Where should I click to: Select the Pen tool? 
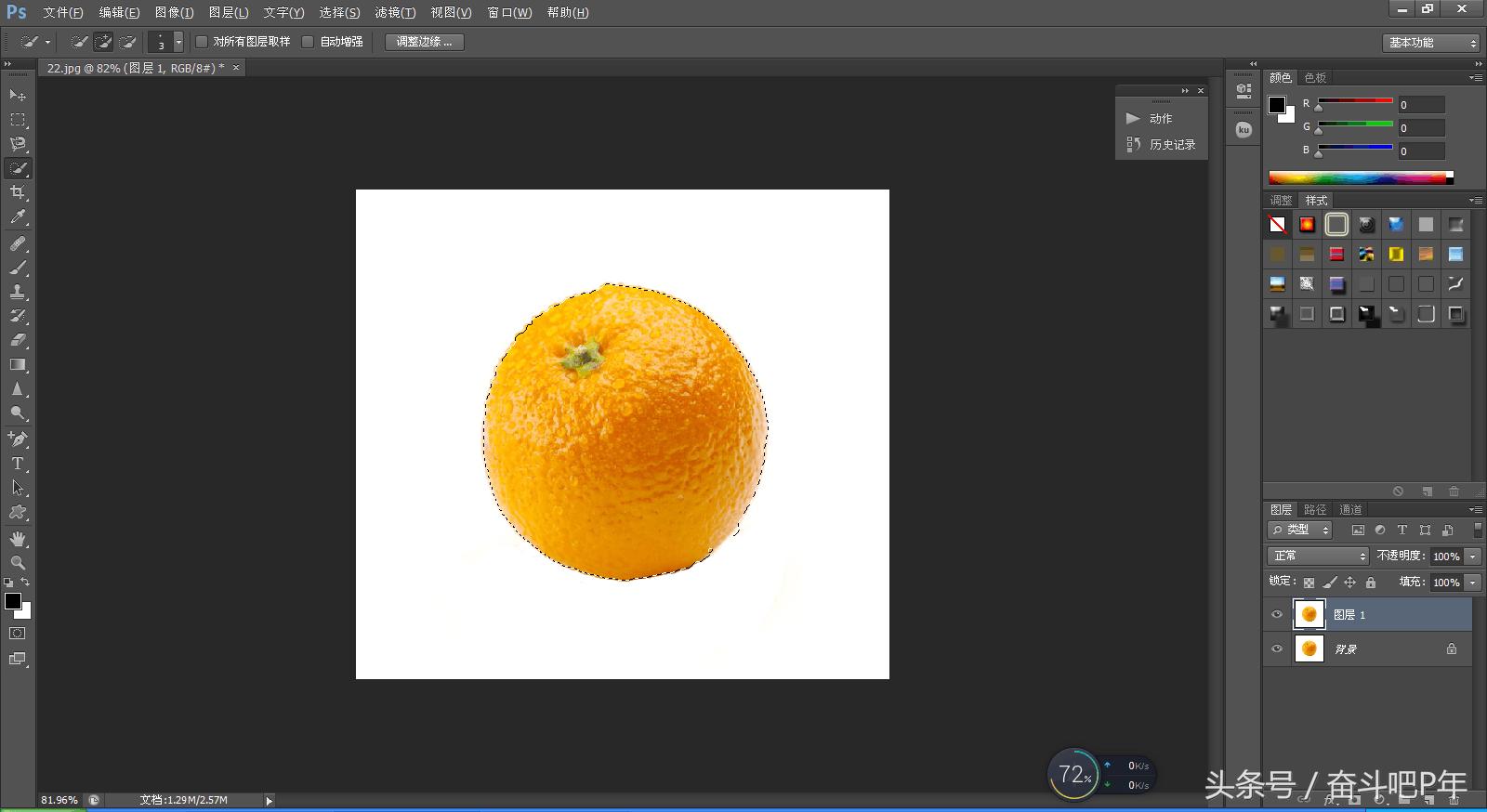[18, 439]
